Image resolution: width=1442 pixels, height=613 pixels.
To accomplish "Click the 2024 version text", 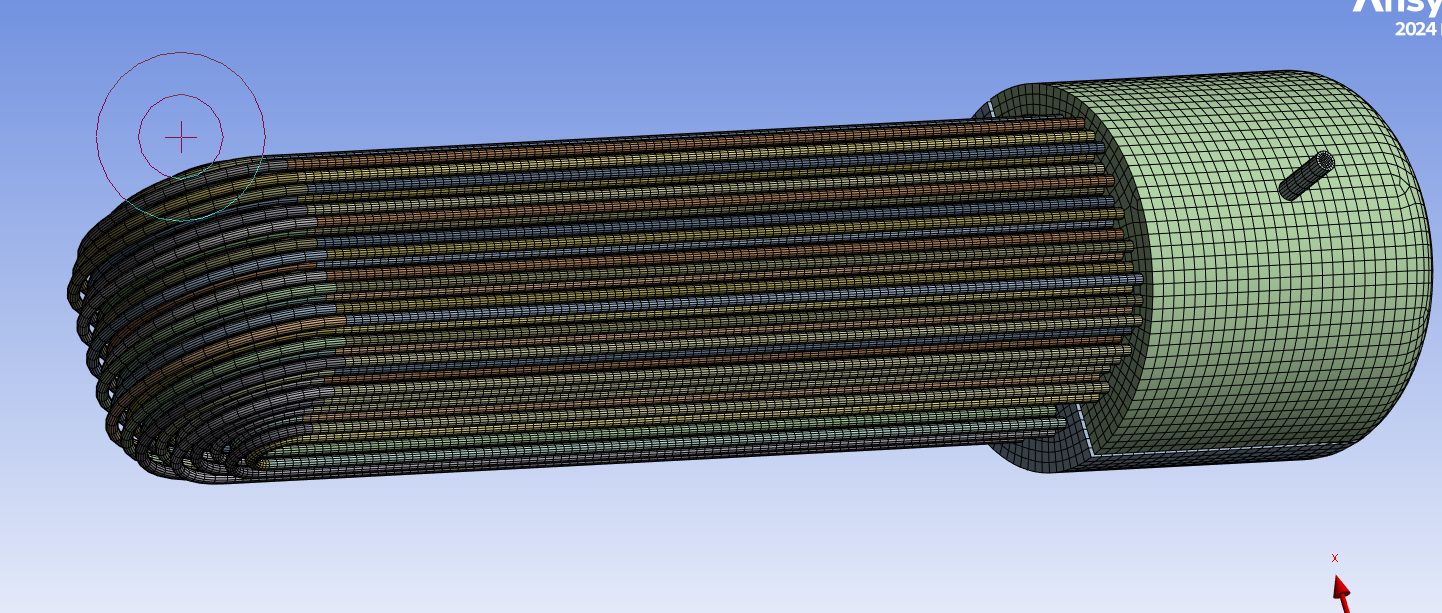I will (x=1415, y=30).
